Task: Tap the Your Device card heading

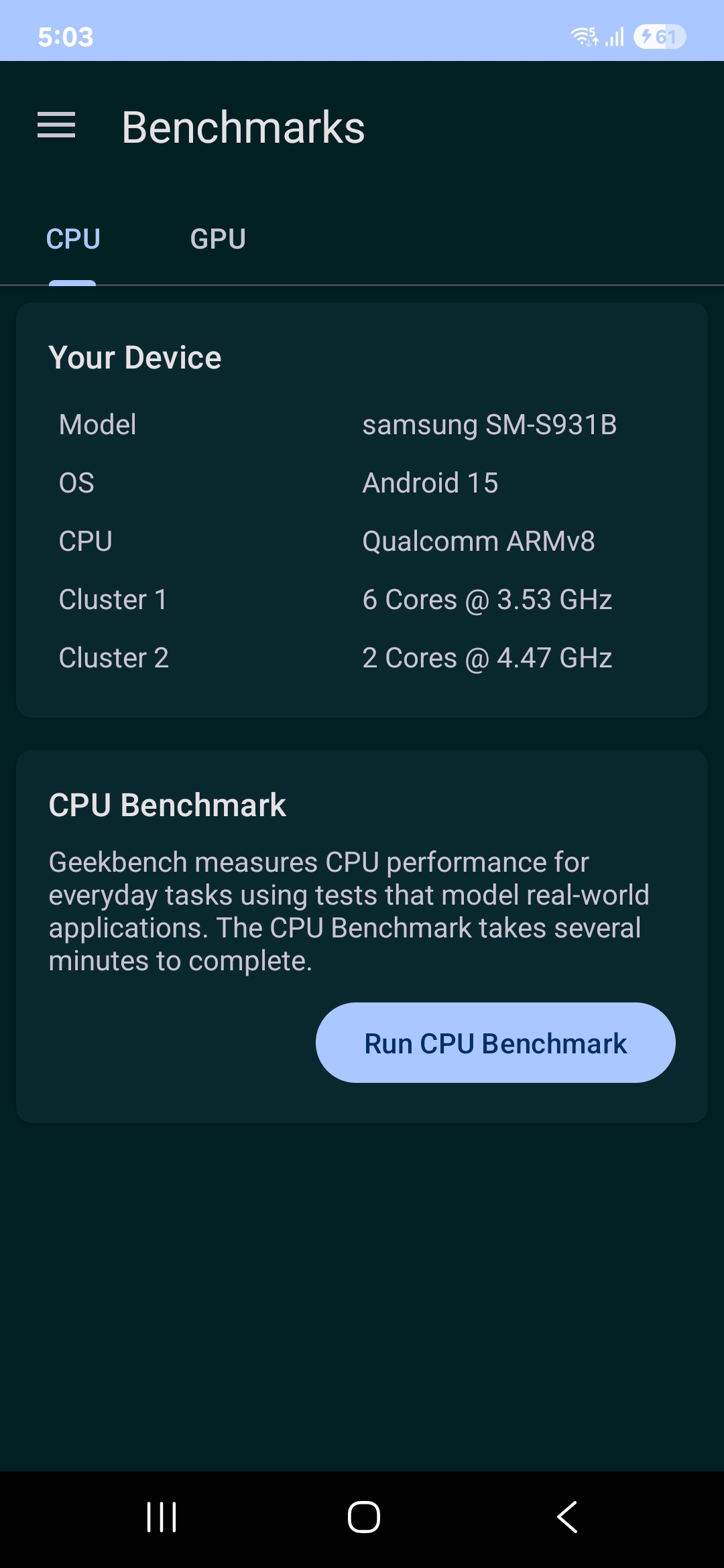Action: (135, 358)
